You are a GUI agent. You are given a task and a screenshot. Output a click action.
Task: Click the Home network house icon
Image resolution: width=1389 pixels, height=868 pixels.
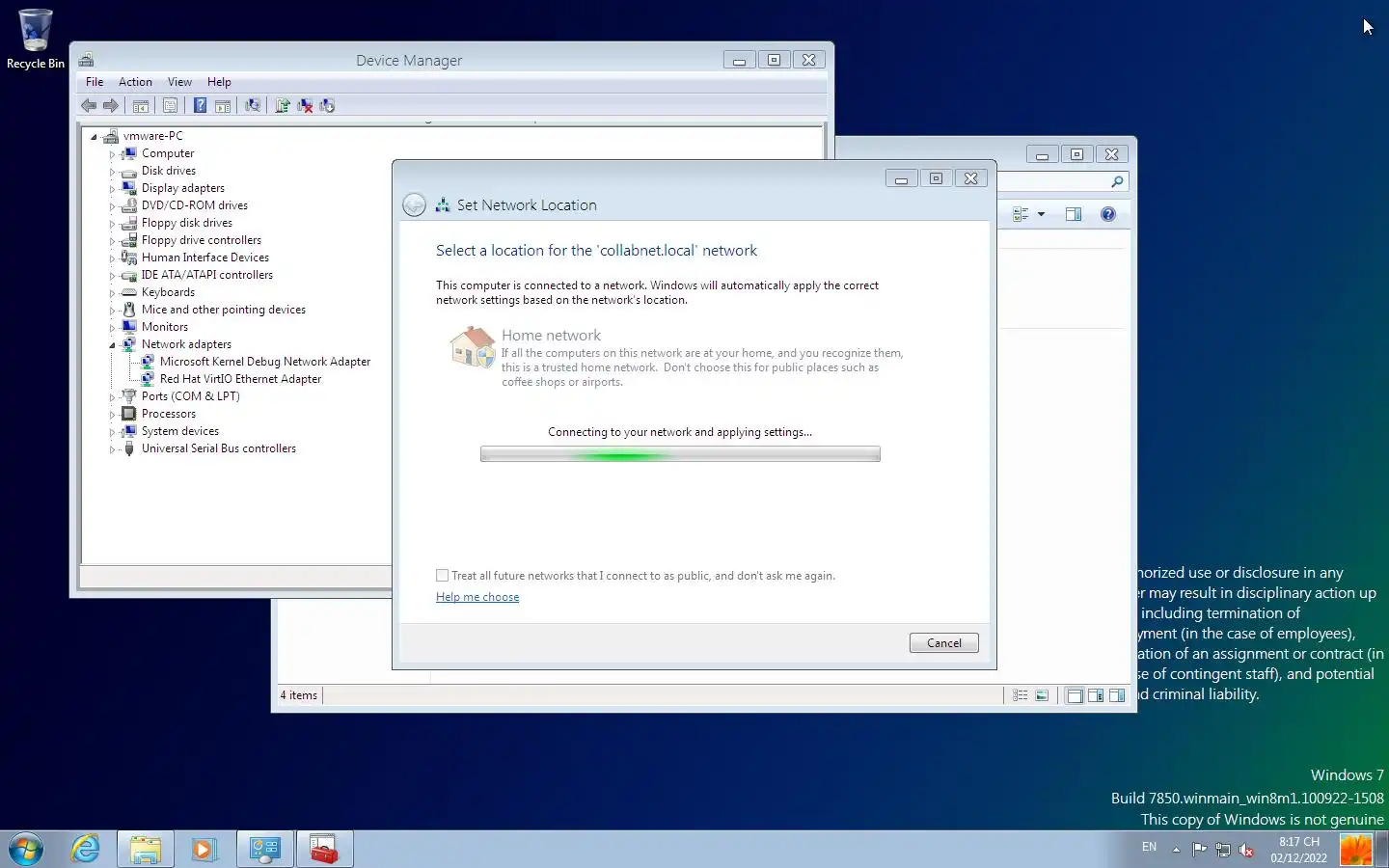(473, 347)
